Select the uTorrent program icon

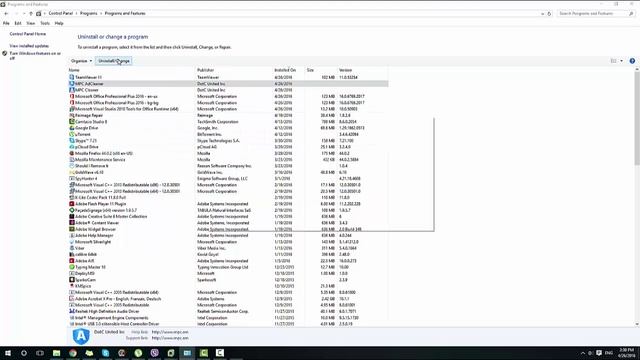[x=72, y=134]
